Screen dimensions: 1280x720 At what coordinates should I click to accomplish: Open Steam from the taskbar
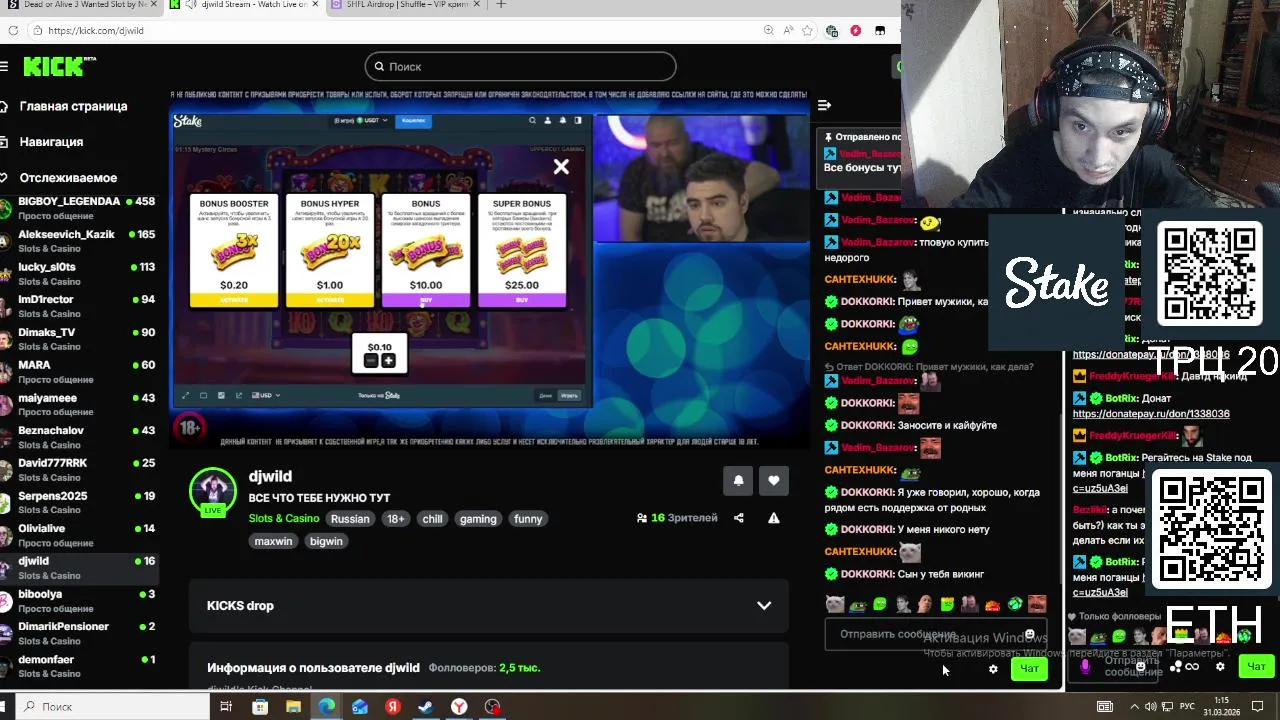(426, 707)
